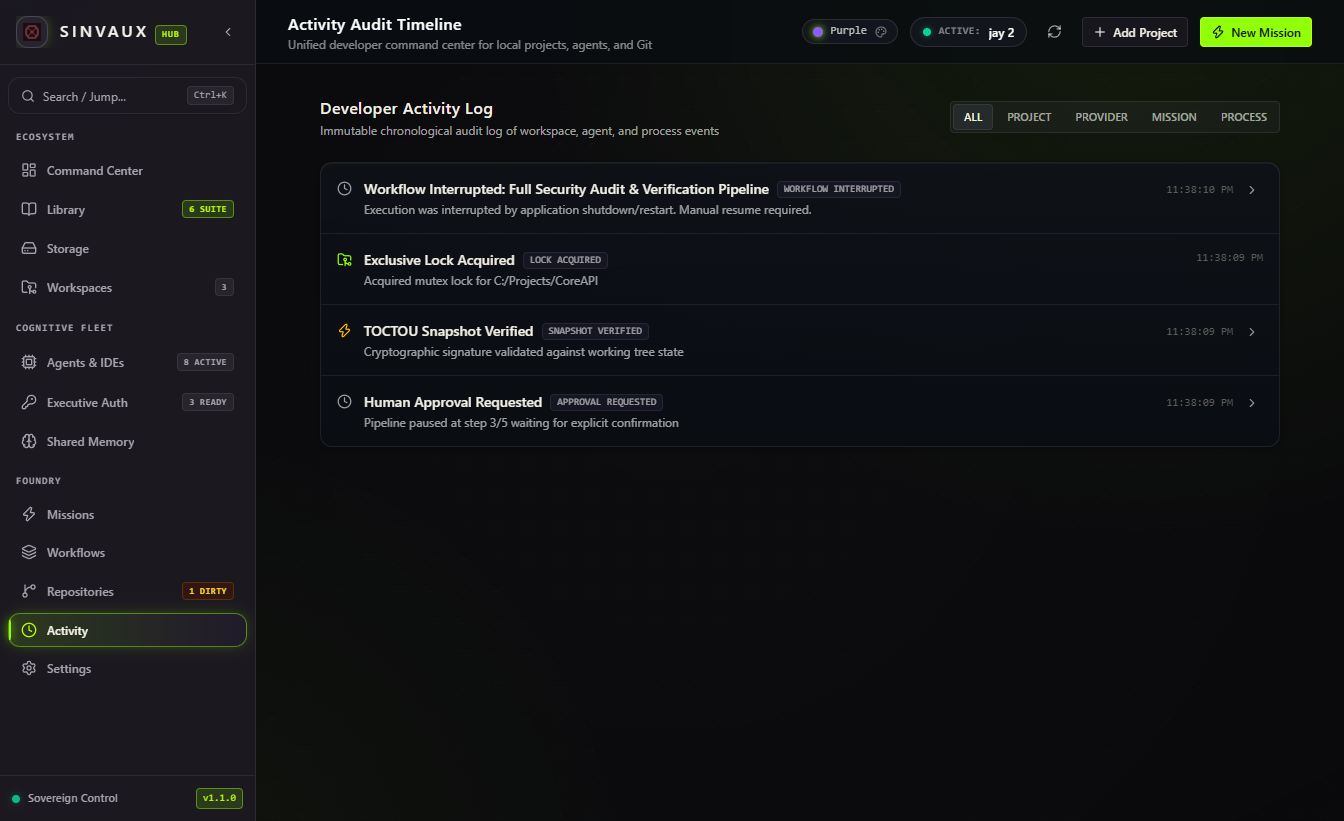Open the Shared Memory section
The height and width of the screenshot is (821, 1344).
[128, 442]
